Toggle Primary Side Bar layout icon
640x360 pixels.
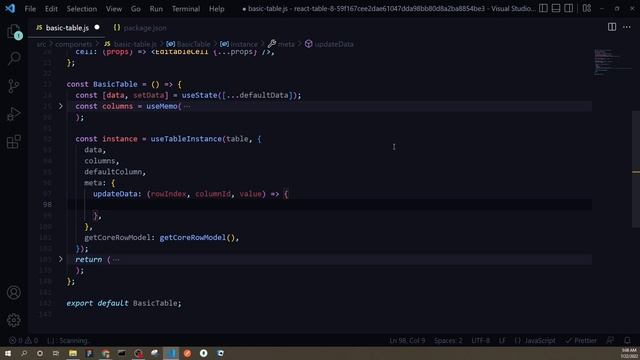click(x=543, y=8)
